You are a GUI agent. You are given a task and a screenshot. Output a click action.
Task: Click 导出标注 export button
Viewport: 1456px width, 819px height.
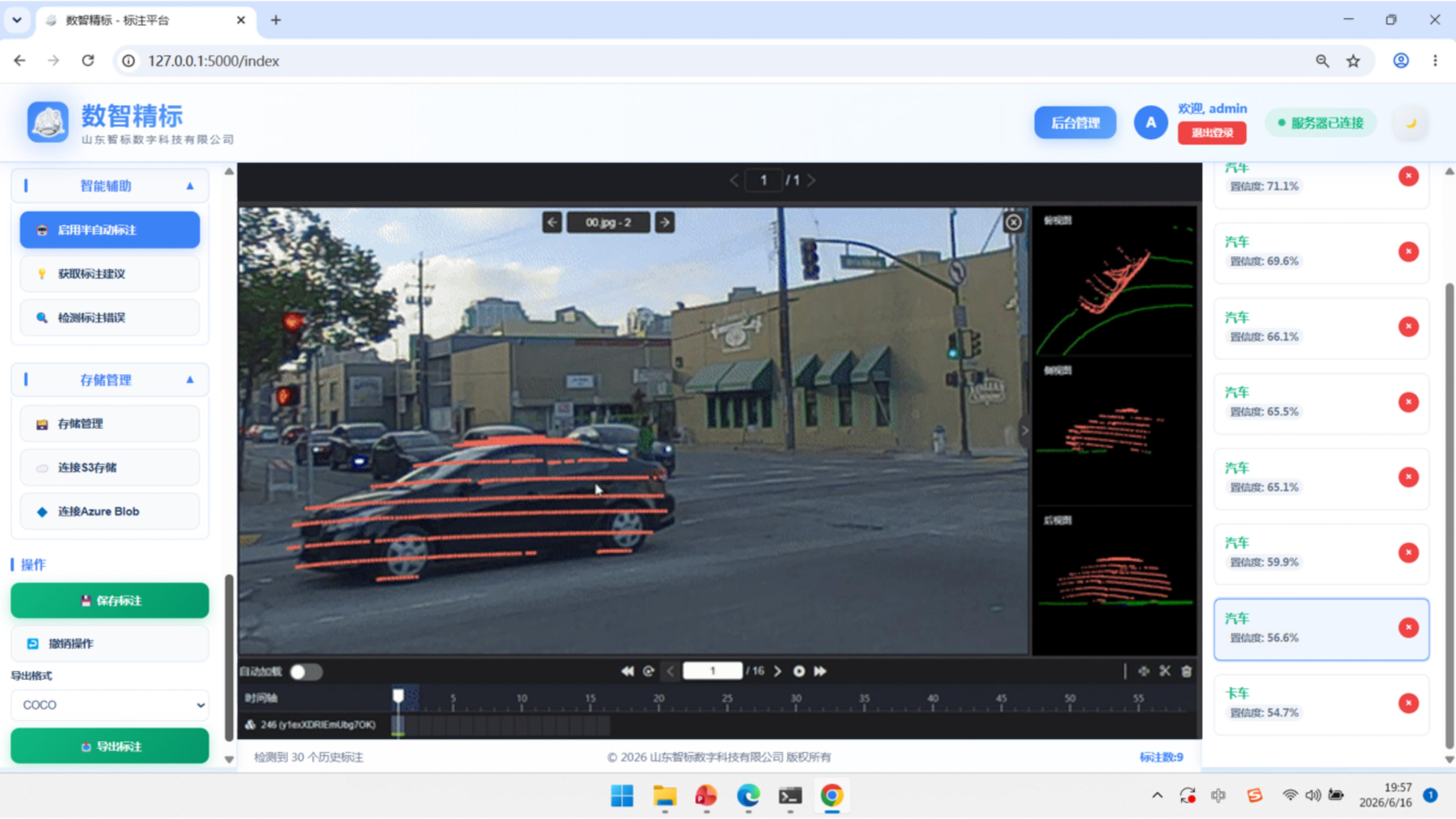110,747
